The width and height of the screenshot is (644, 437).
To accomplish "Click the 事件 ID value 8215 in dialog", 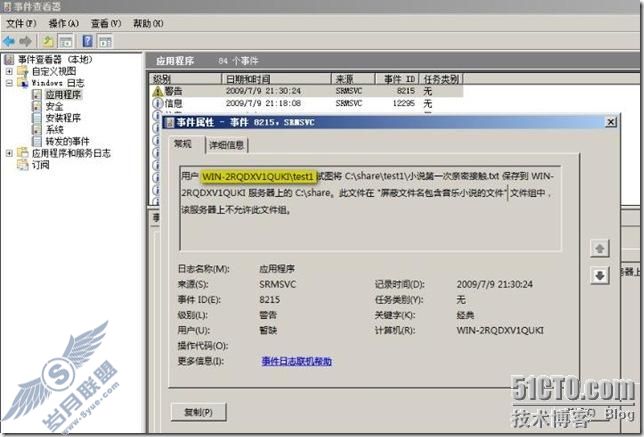I will tap(269, 300).
